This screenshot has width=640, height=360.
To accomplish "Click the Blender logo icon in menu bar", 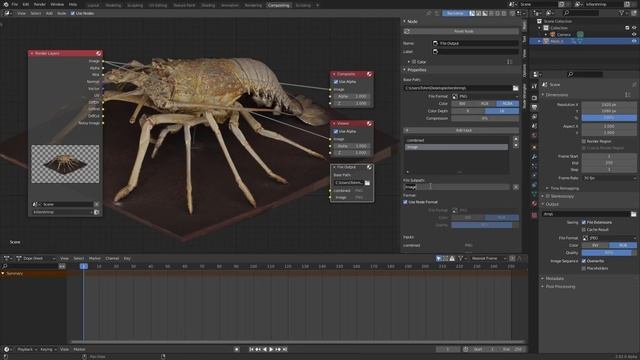I will (x=6, y=4).
